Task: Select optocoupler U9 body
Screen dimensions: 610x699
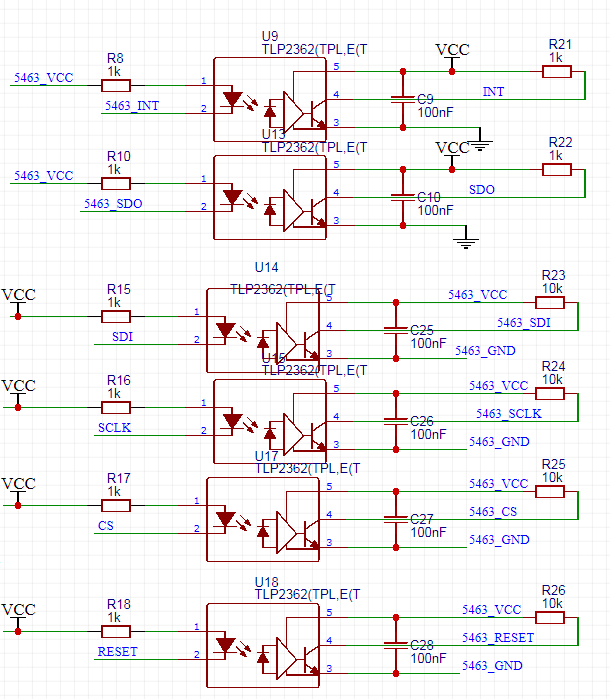Action: click(270, 99)
